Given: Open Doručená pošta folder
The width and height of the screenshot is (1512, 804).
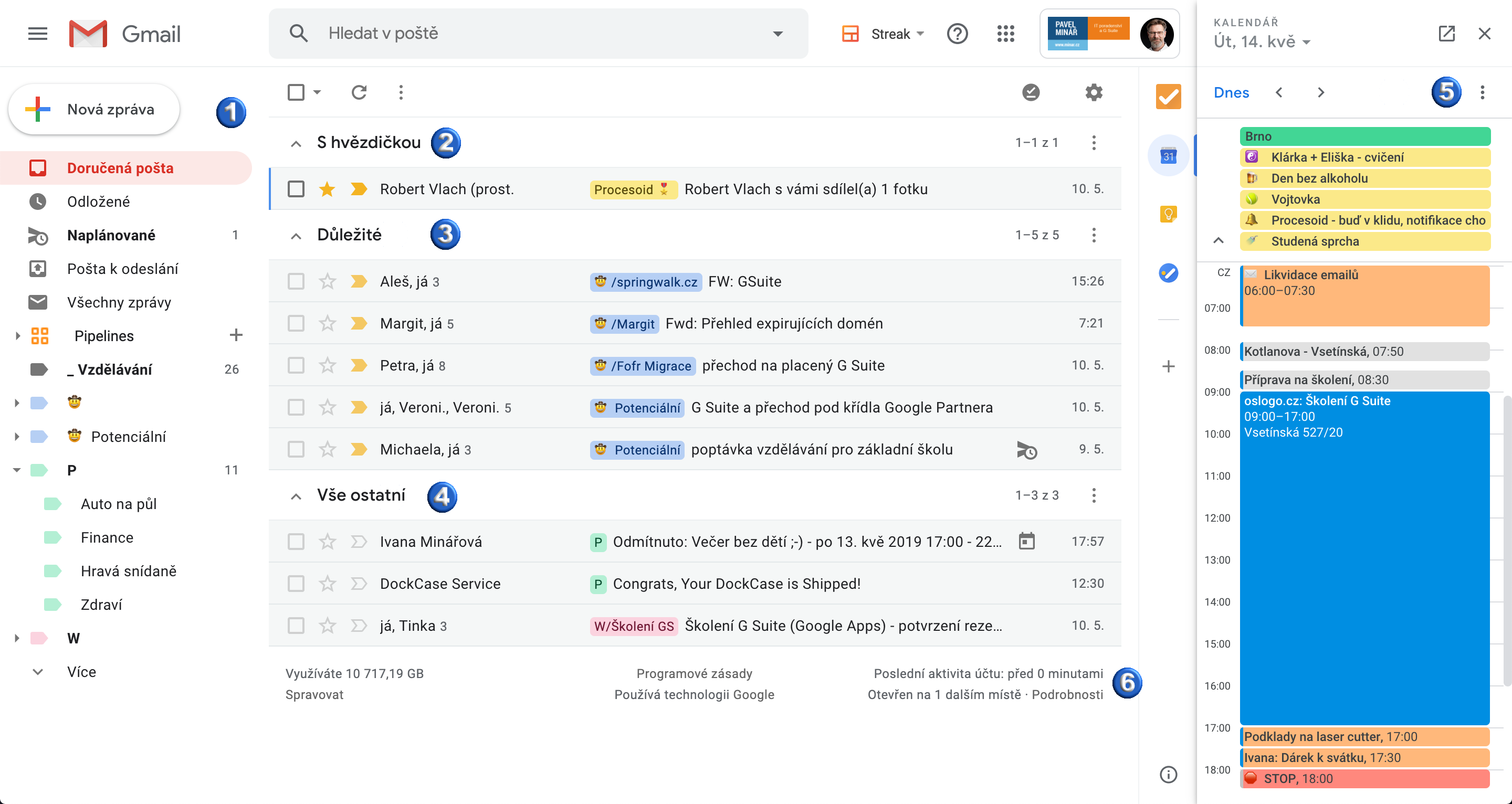Looking at the screenshot, I should pos(126,168).
